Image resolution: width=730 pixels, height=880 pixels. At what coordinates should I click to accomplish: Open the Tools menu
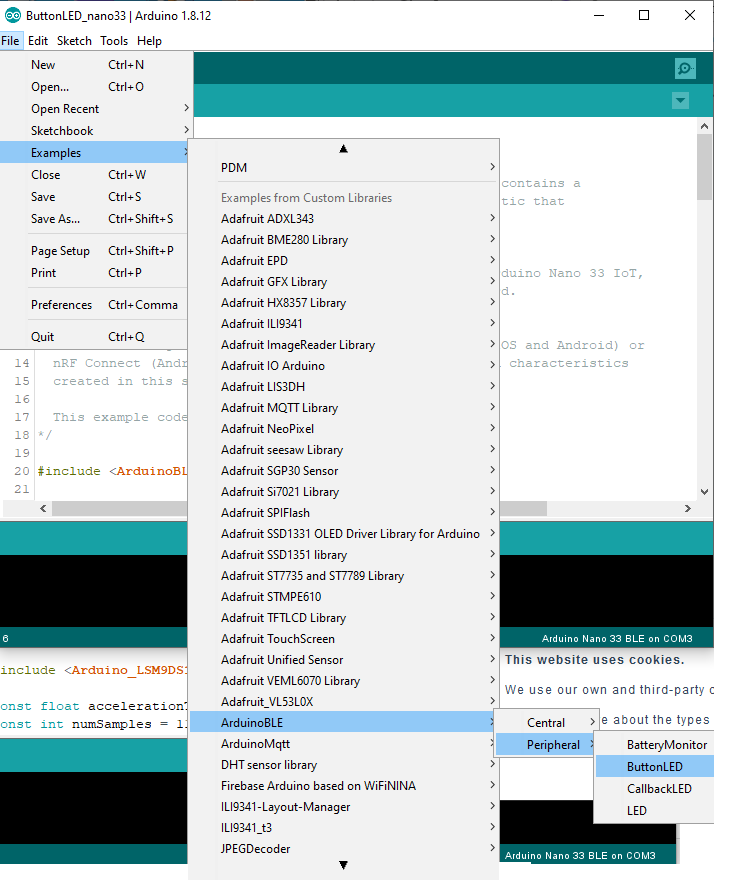tap(114, 41)
